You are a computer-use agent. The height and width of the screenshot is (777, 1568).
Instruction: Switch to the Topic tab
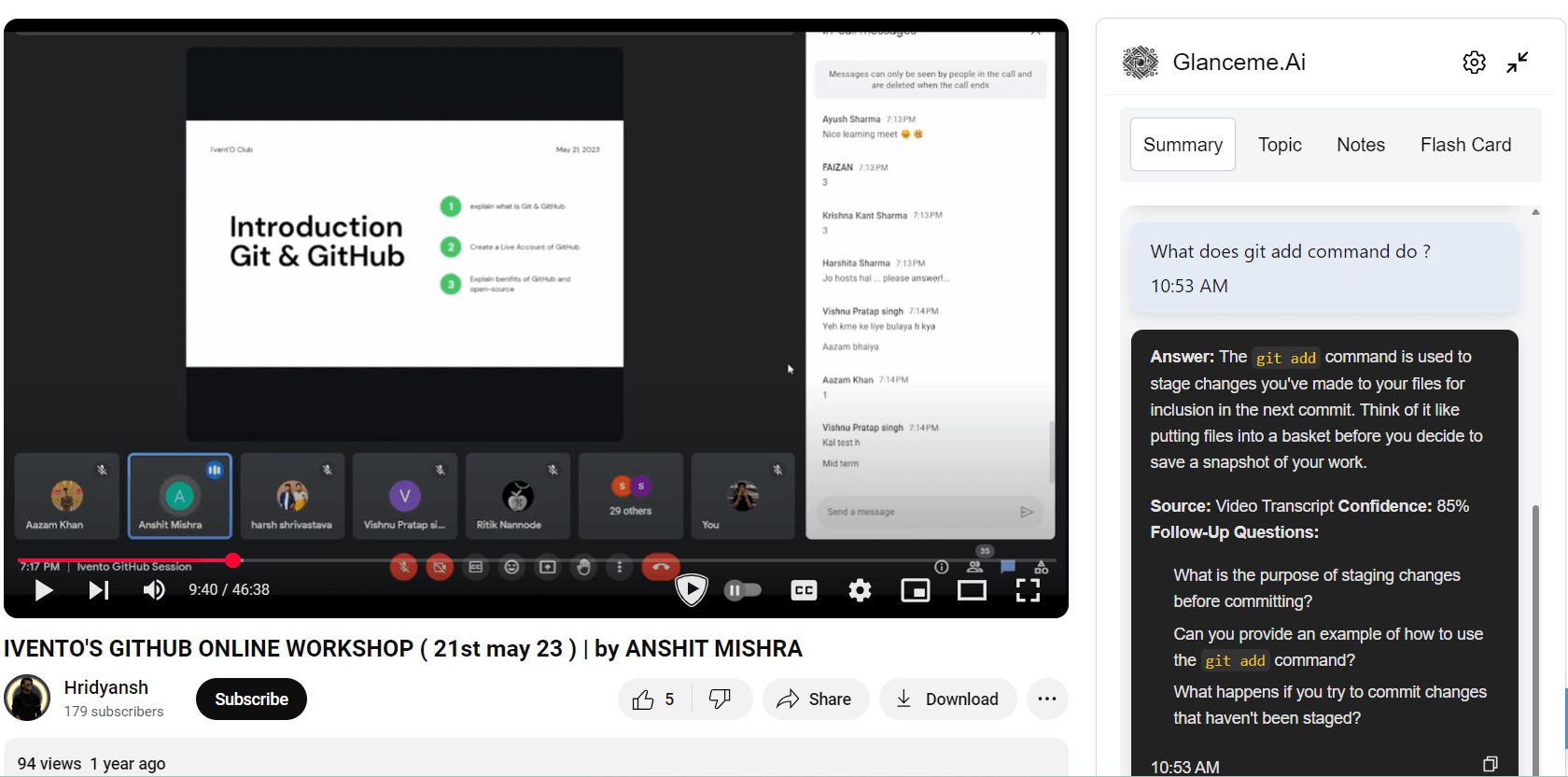[x=1280, y=145]
